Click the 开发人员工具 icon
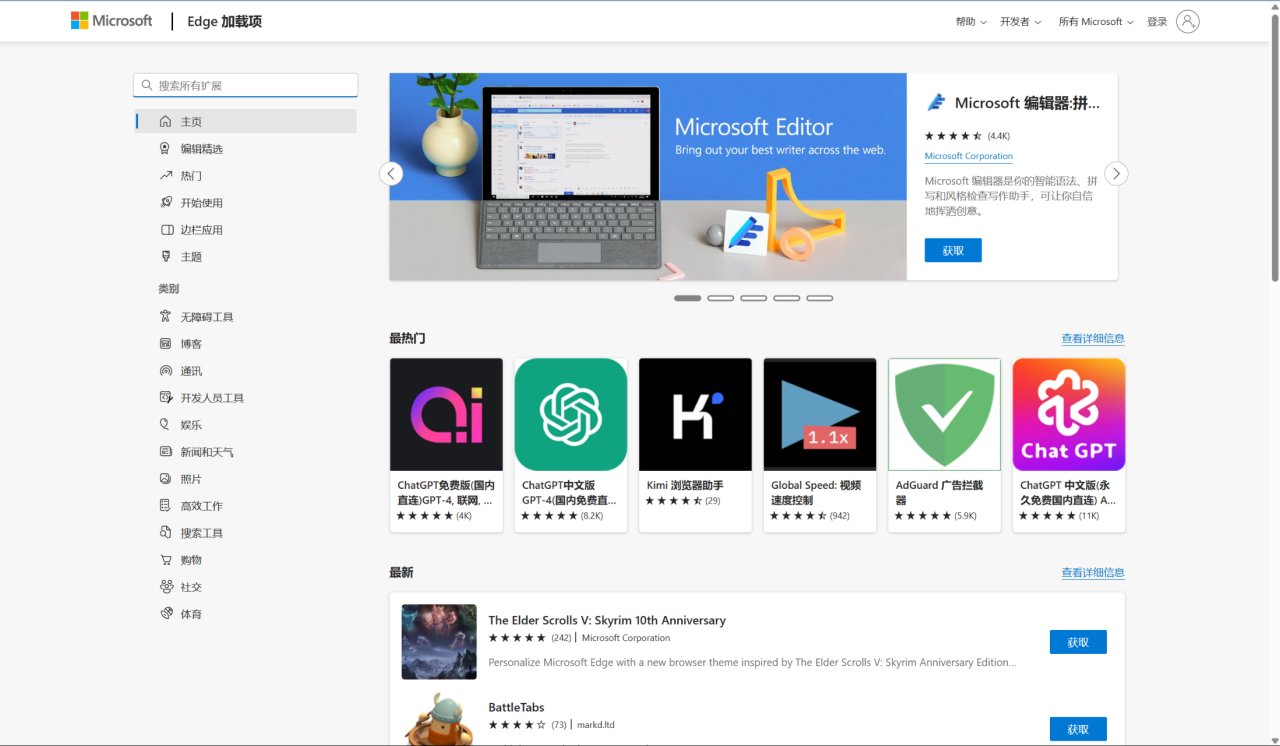Viewport: 1280px width, 746px height. click(166, 397)
